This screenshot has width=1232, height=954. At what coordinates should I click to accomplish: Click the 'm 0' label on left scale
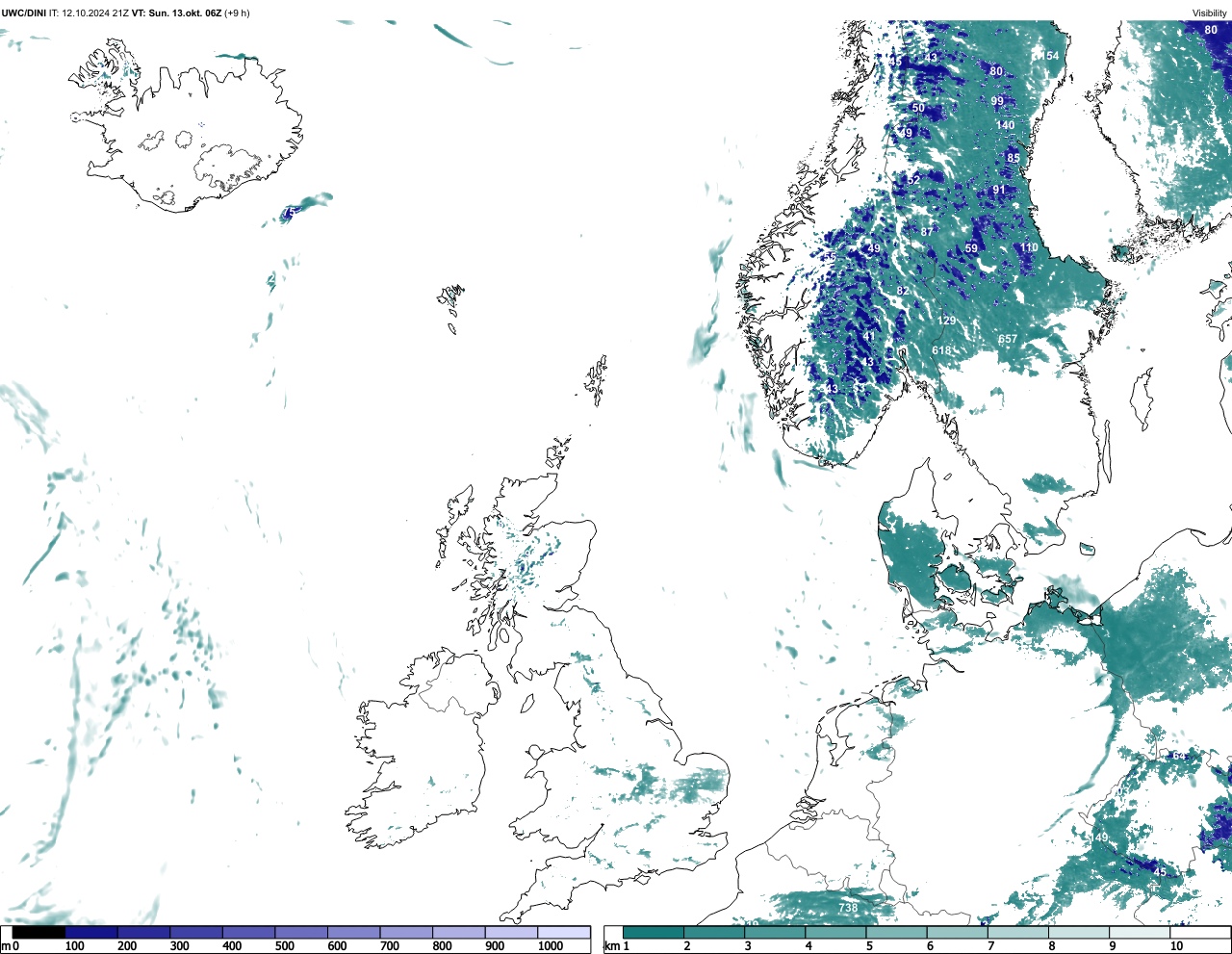click(x=10, y=946)
